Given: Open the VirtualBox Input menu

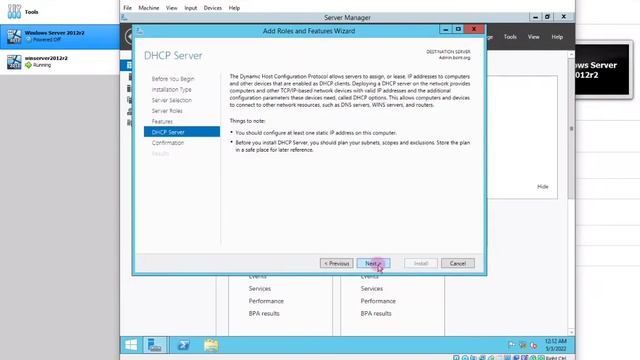Looking at the screenshot, I should [x=190, y=8].
